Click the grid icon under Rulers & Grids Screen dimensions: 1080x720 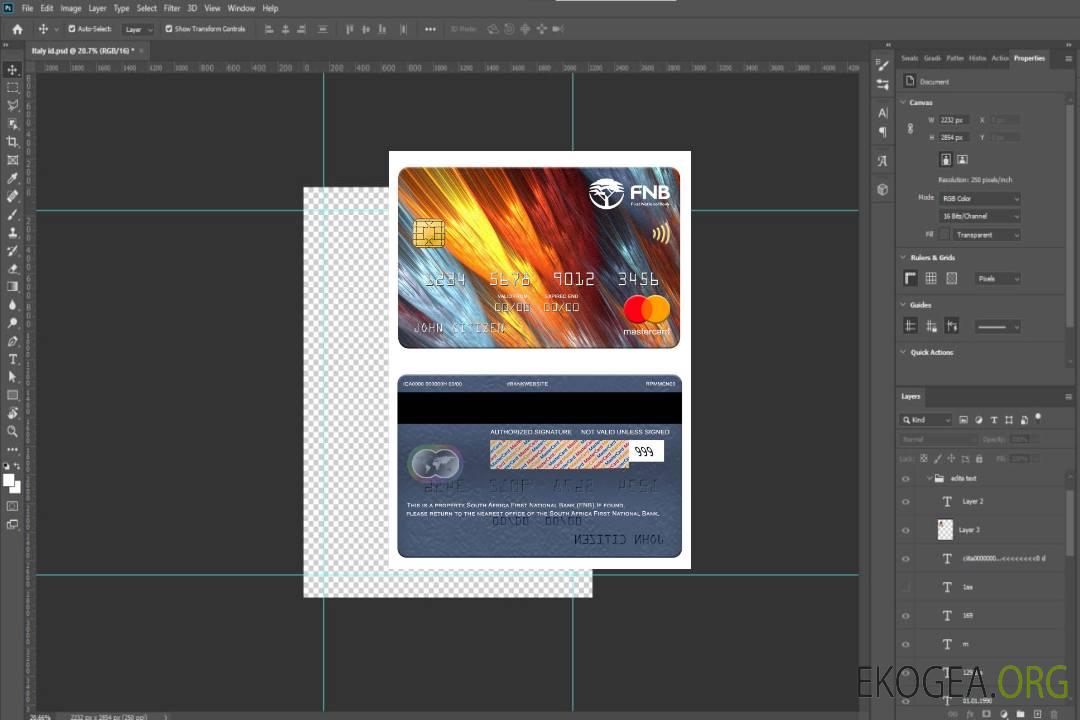(930, 278)
